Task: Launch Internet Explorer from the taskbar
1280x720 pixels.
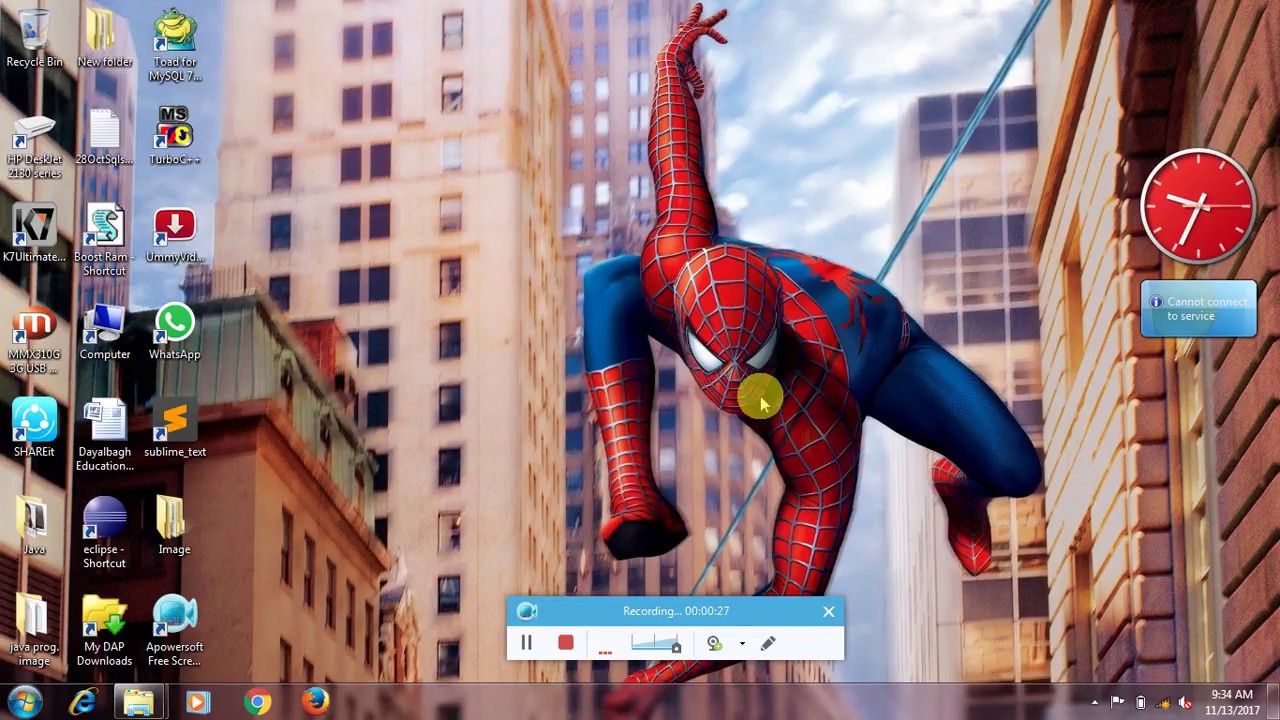Action: (83, 702)
